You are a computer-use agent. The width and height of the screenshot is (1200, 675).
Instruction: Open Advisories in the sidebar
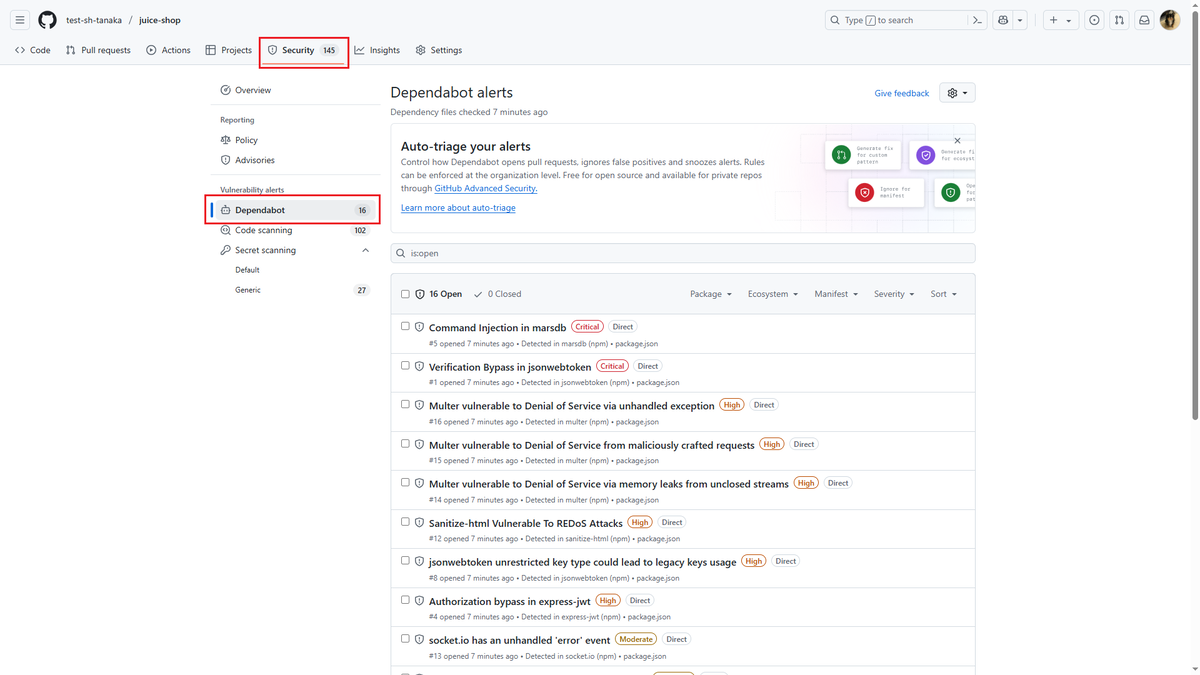(x=295, y=160)
